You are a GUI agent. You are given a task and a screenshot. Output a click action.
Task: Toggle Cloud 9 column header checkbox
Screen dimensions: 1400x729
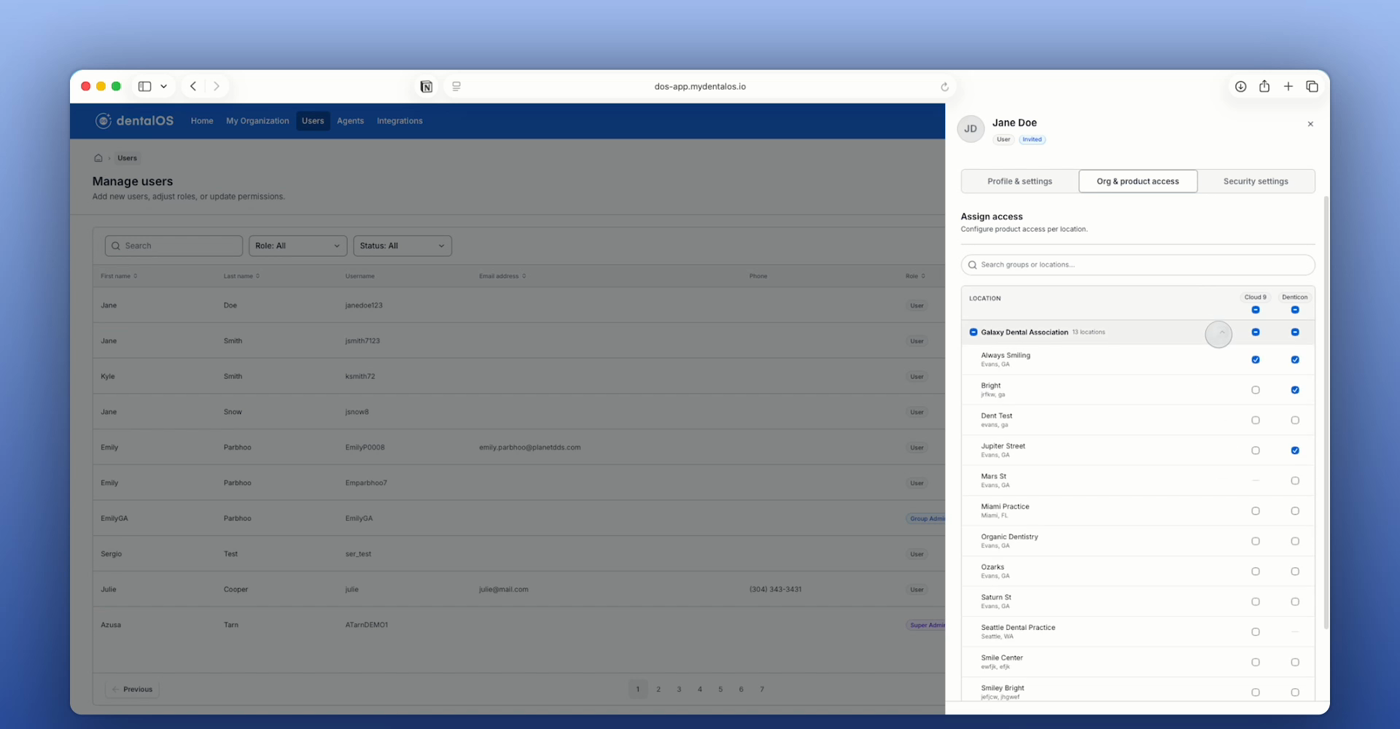pyautogui.click(x=1255, y=310)
